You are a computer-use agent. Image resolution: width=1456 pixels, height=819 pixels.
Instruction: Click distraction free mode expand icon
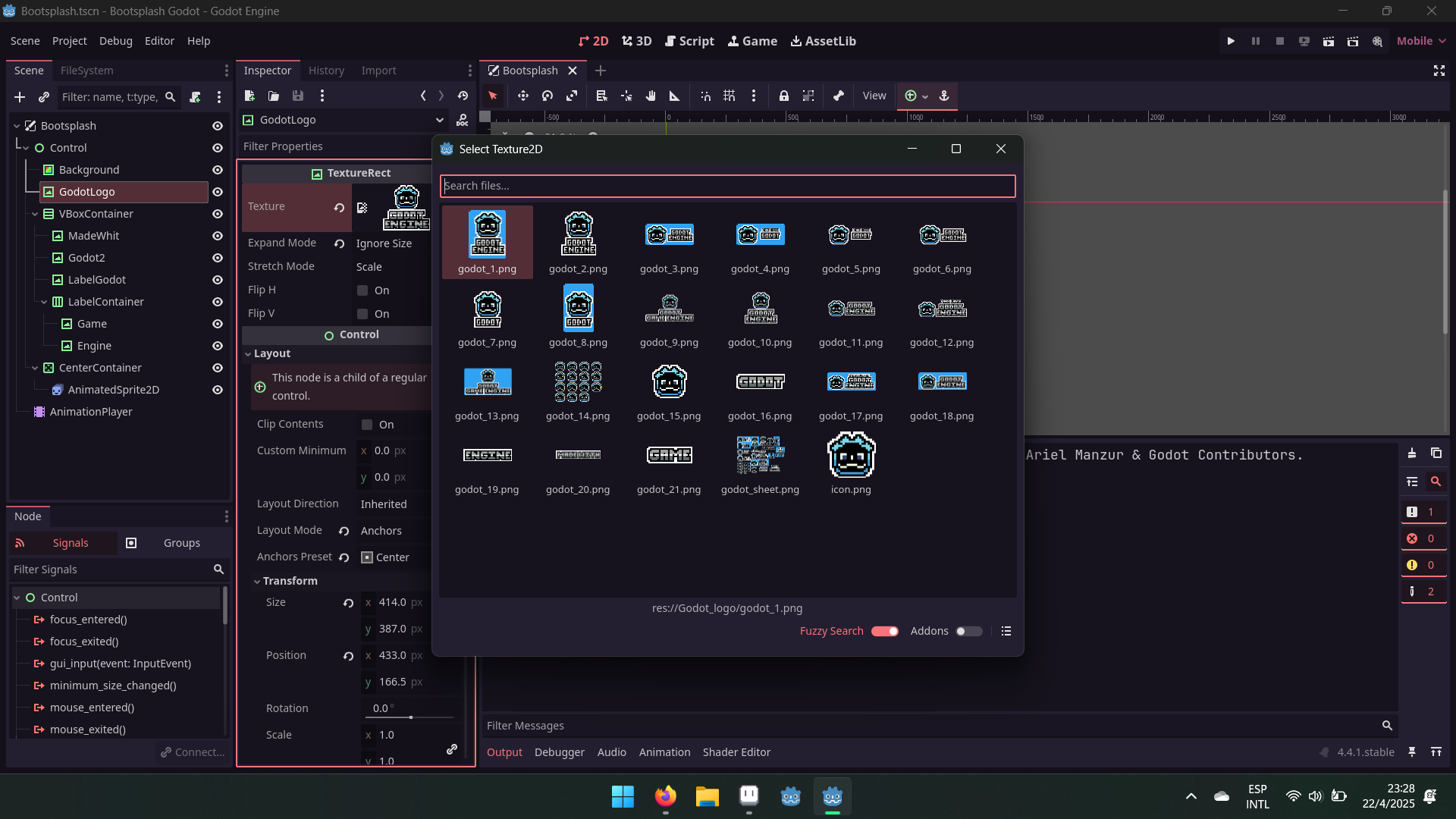[1439, 71]
